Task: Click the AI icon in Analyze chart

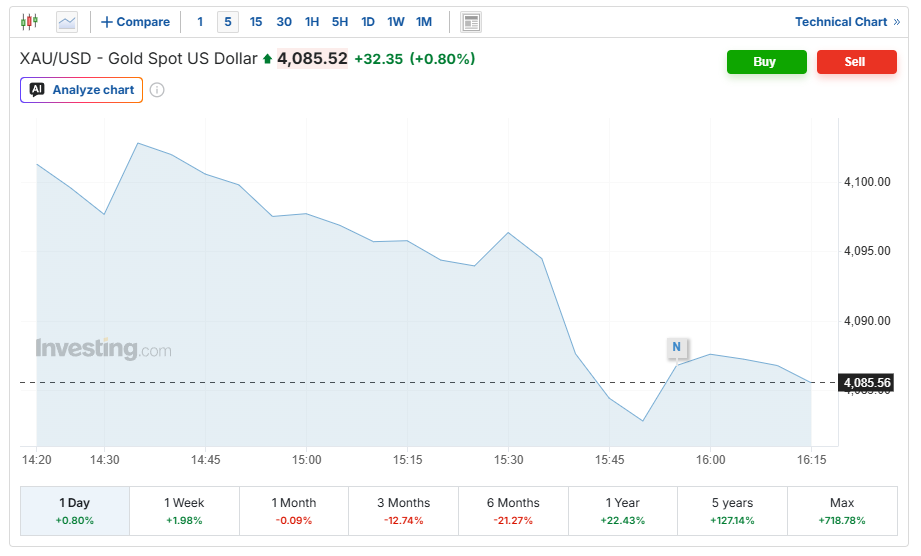Action: 37,90
